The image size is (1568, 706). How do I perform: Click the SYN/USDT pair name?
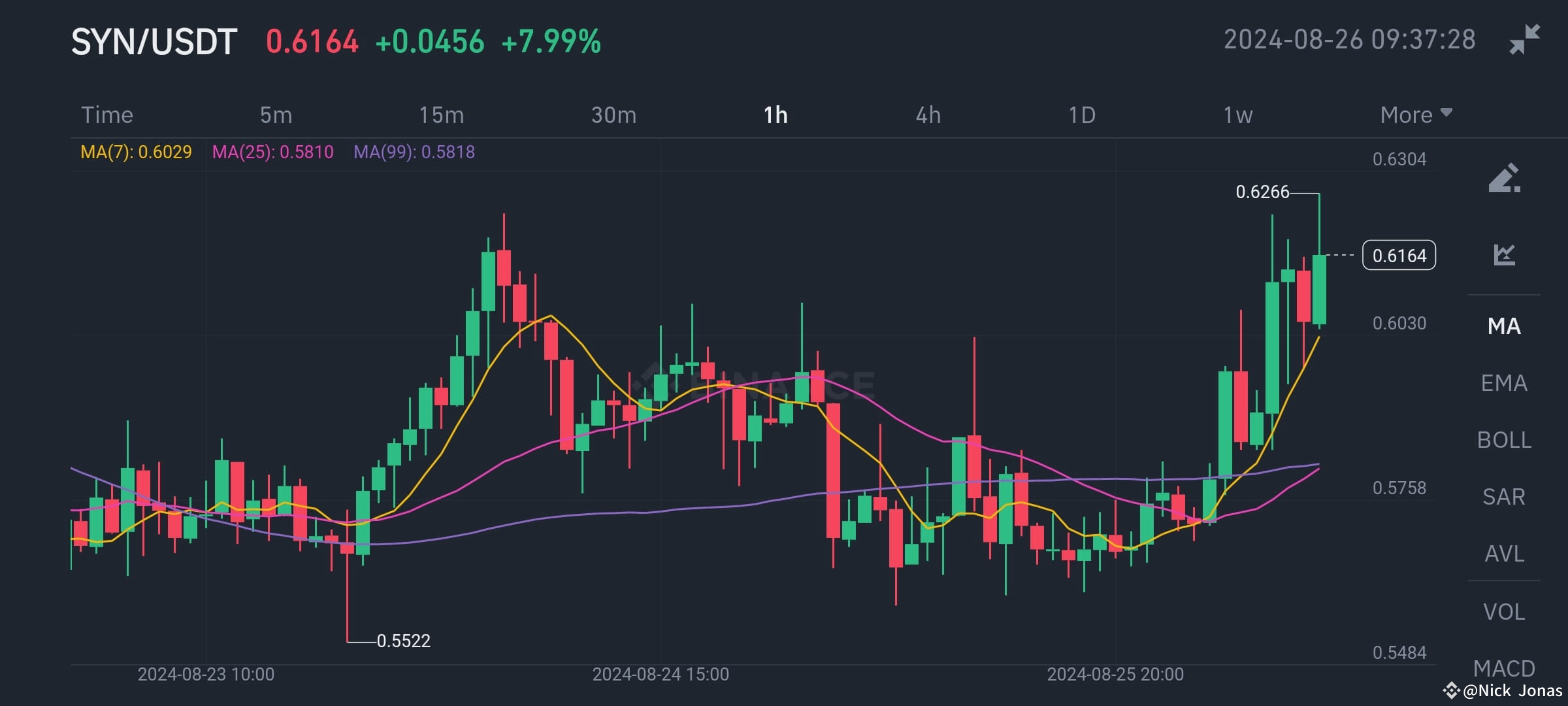(155, 41)
